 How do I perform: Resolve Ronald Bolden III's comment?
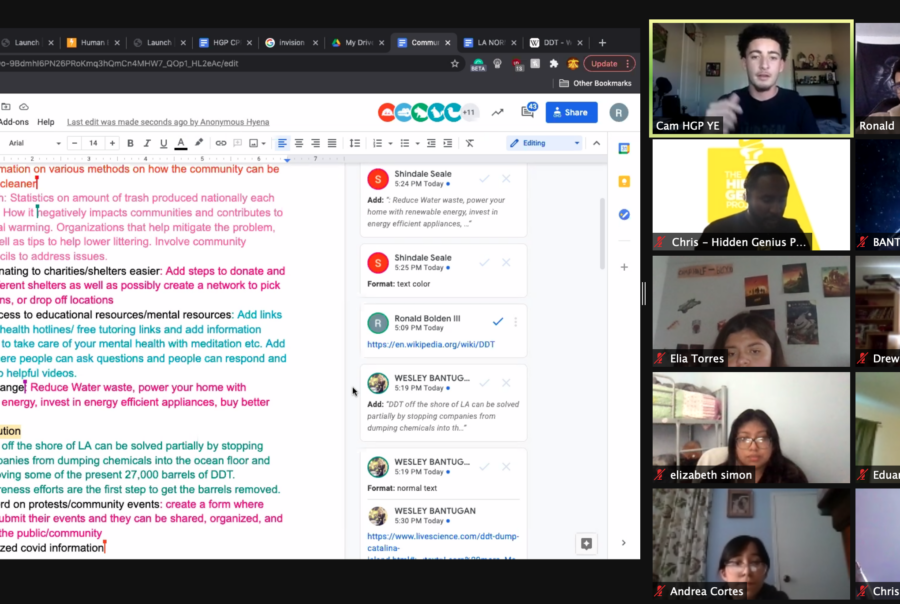[x=498, y=321]
